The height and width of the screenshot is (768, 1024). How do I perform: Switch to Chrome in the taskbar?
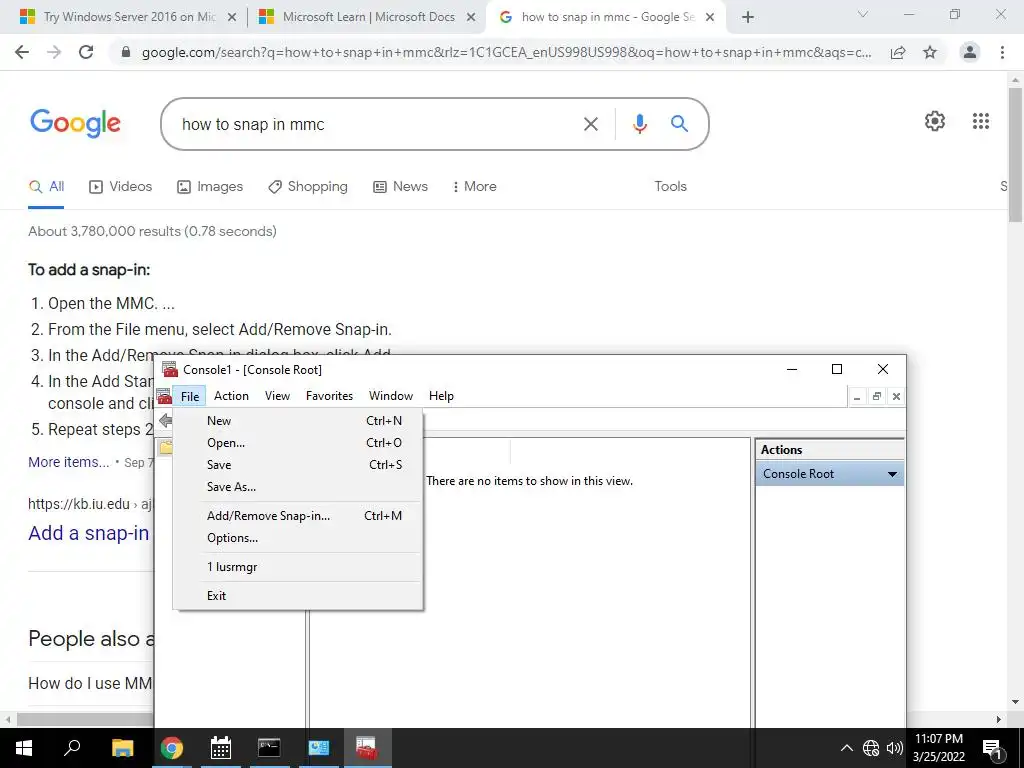(172, 748)
